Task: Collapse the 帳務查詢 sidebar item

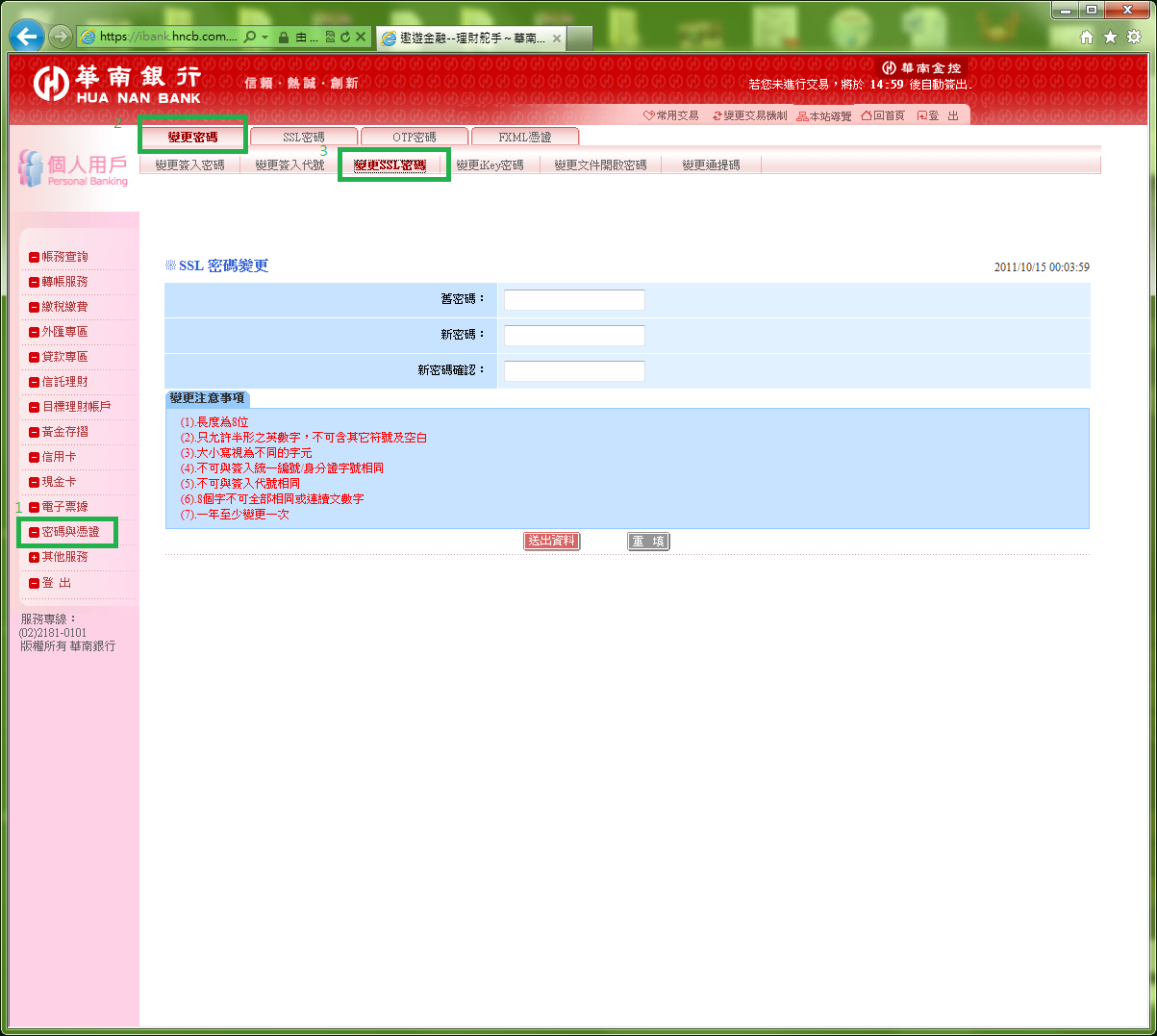Action: 35,257
